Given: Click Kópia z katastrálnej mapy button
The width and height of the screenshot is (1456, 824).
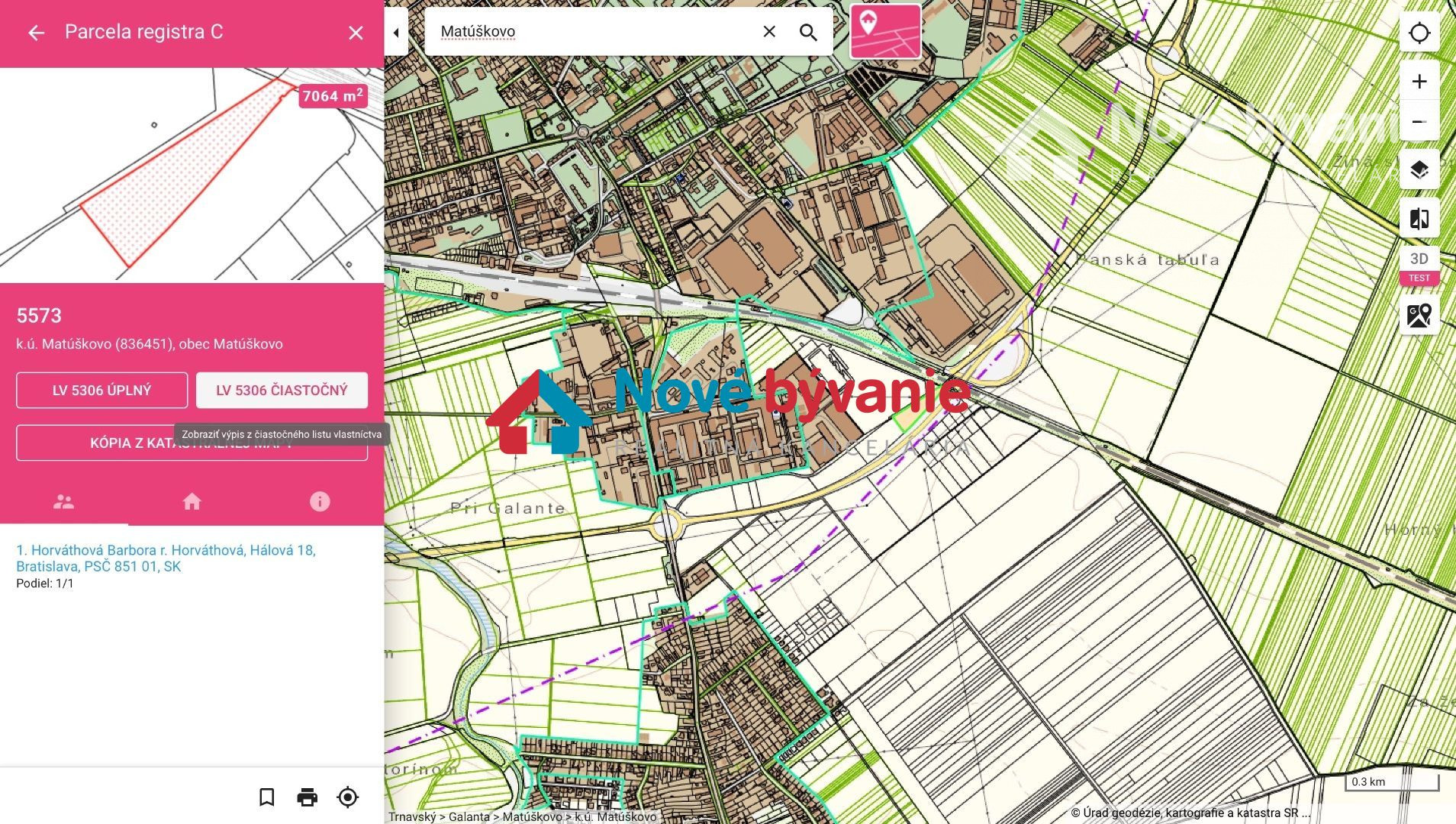Looking at the screenshot, I should pos(192,443).
